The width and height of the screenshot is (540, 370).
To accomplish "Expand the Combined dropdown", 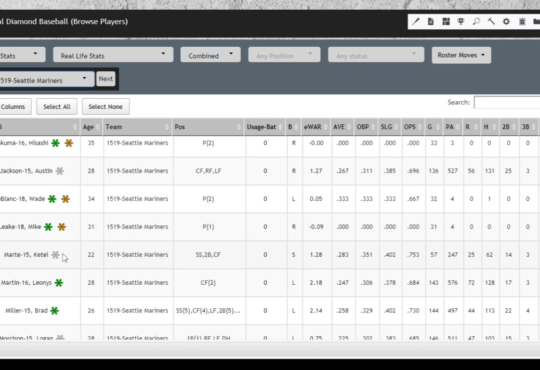I will pos(210,55).
